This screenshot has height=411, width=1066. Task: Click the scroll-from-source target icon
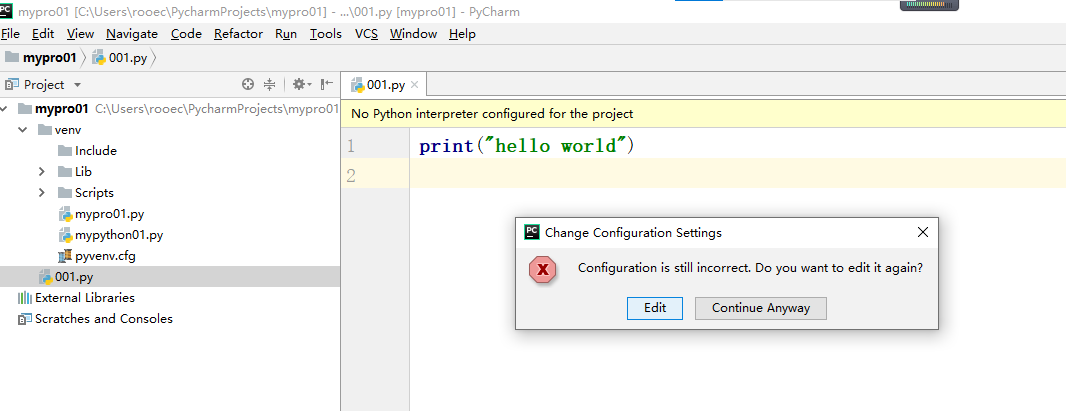pos(248,84)
